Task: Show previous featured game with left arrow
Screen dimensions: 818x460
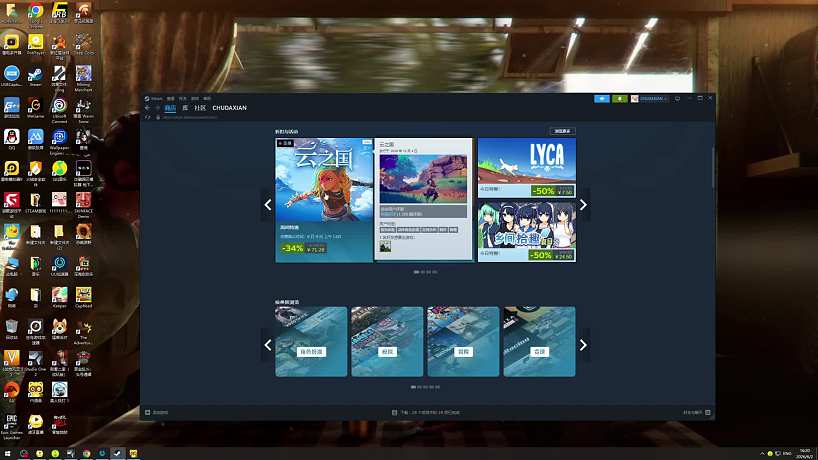Action: point(268,205)
